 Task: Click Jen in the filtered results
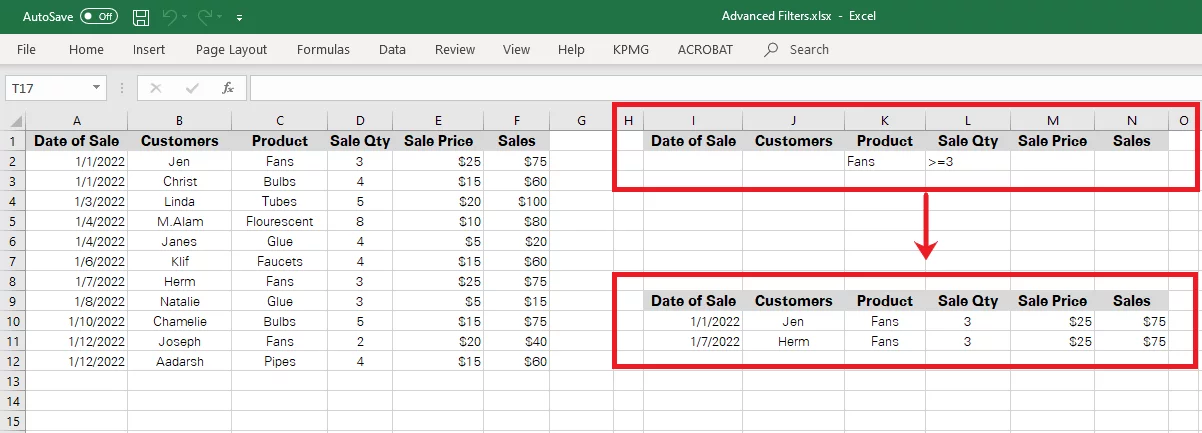point(793,321)
